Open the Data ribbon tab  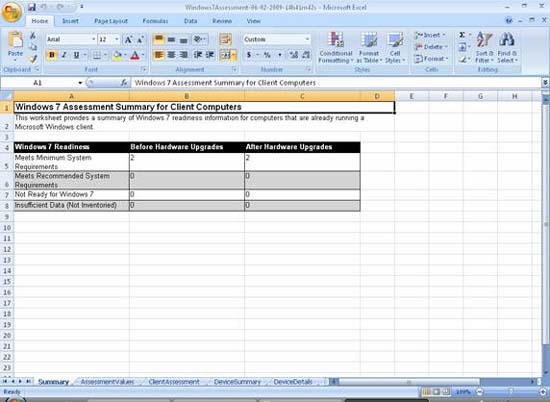coord(190,21)
